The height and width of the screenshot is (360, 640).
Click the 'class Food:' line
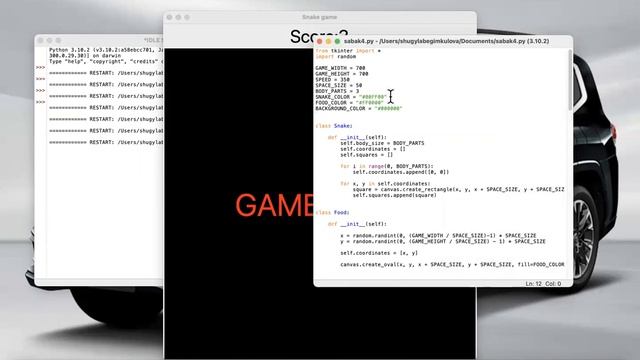tap(332, 213)
